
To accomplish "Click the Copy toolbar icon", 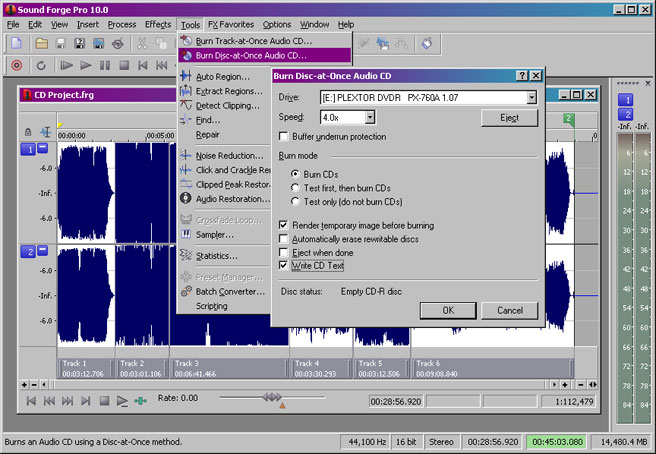I will click(x=161, y=44).
